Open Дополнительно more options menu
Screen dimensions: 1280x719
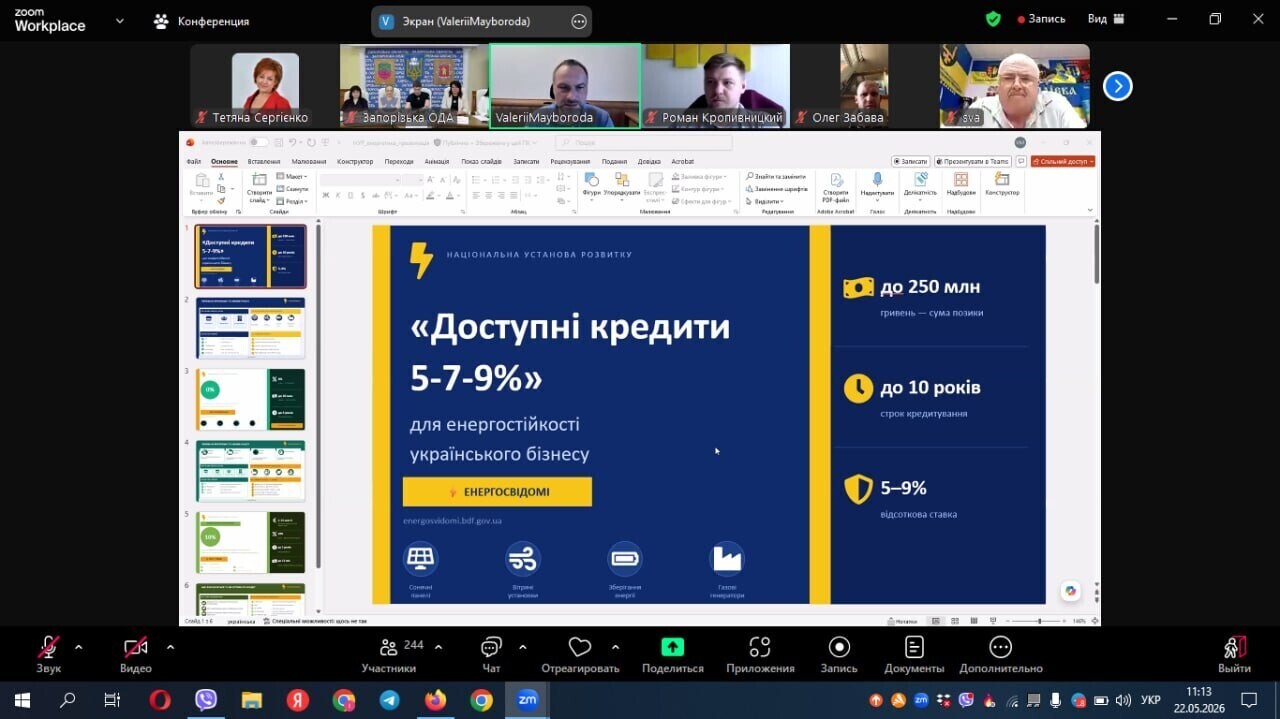point(1001,653)
